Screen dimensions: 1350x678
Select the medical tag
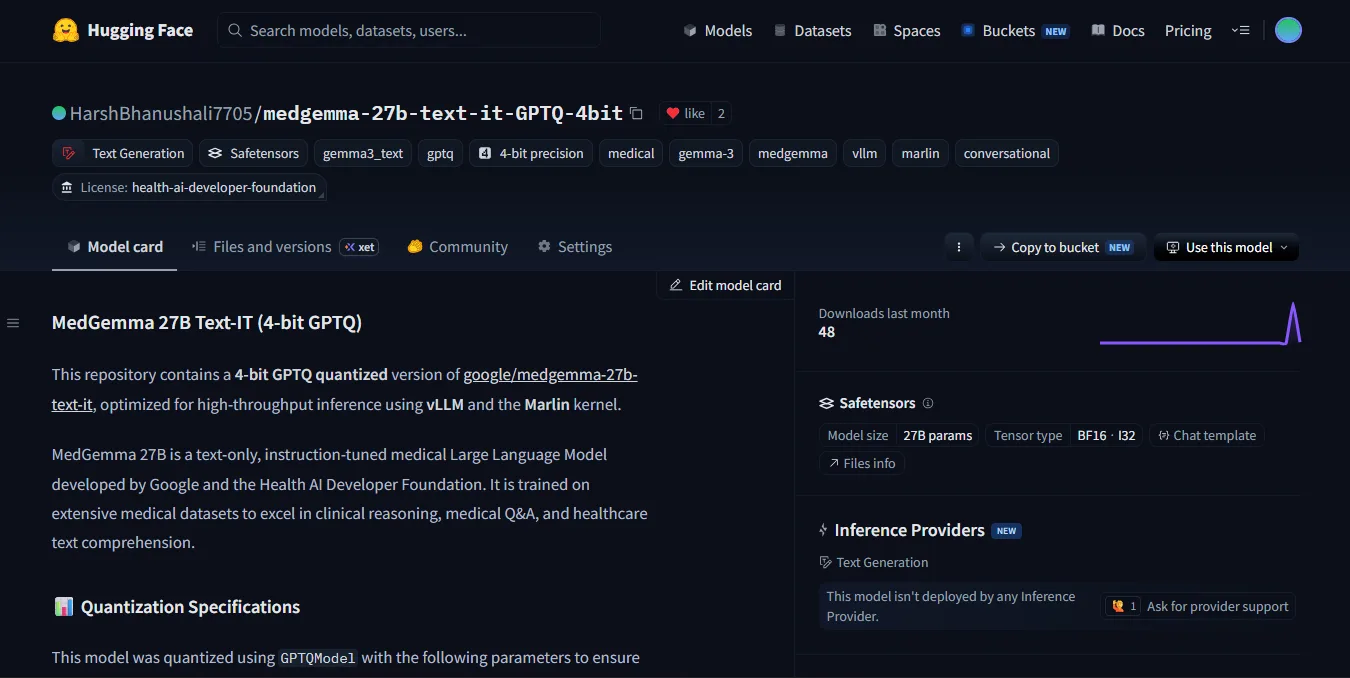click(x=631, y=153)
